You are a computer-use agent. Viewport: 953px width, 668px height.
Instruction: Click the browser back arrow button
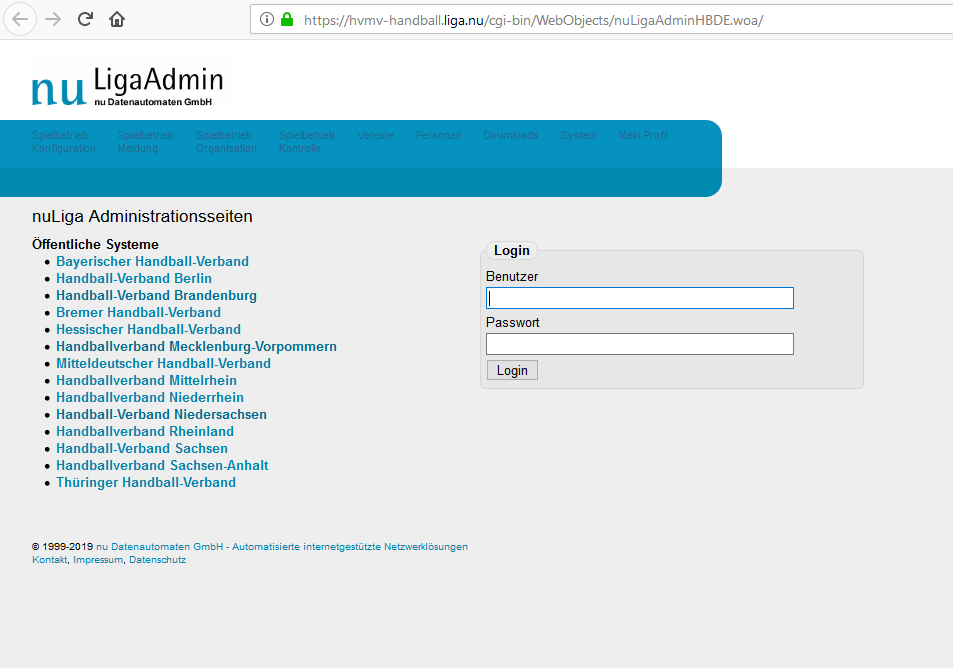[x=22, y=19]
